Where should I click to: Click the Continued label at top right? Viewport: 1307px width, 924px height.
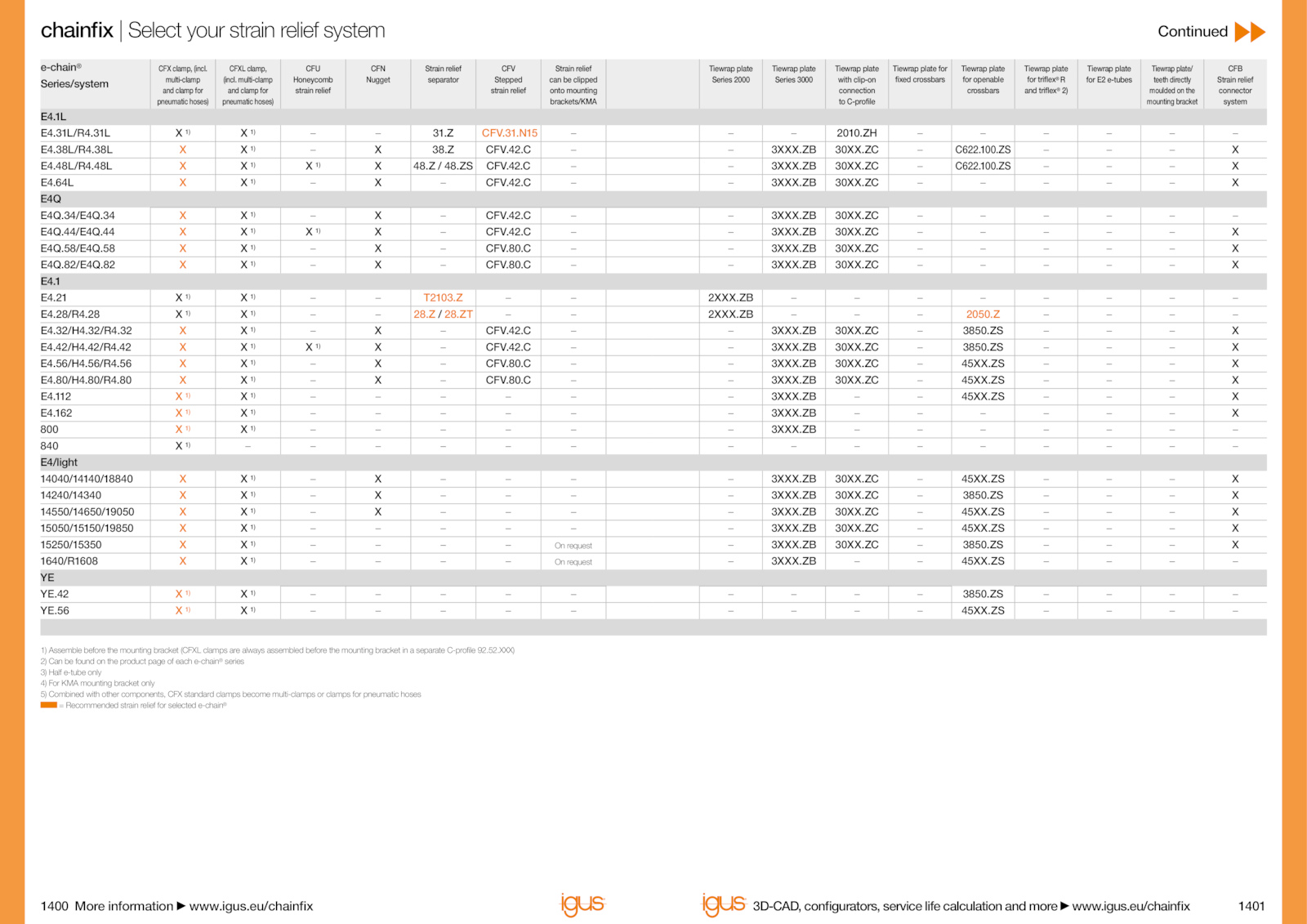coord(1193,32)
